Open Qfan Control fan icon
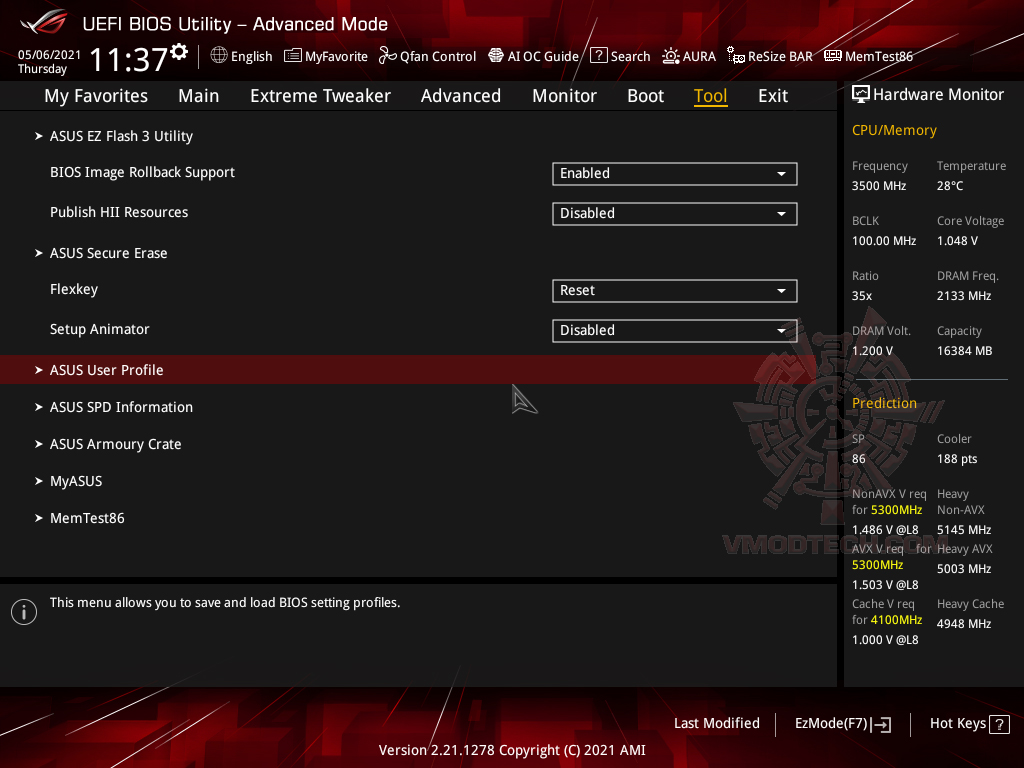This screenshot has width=1024, height=768. (387, 56)
